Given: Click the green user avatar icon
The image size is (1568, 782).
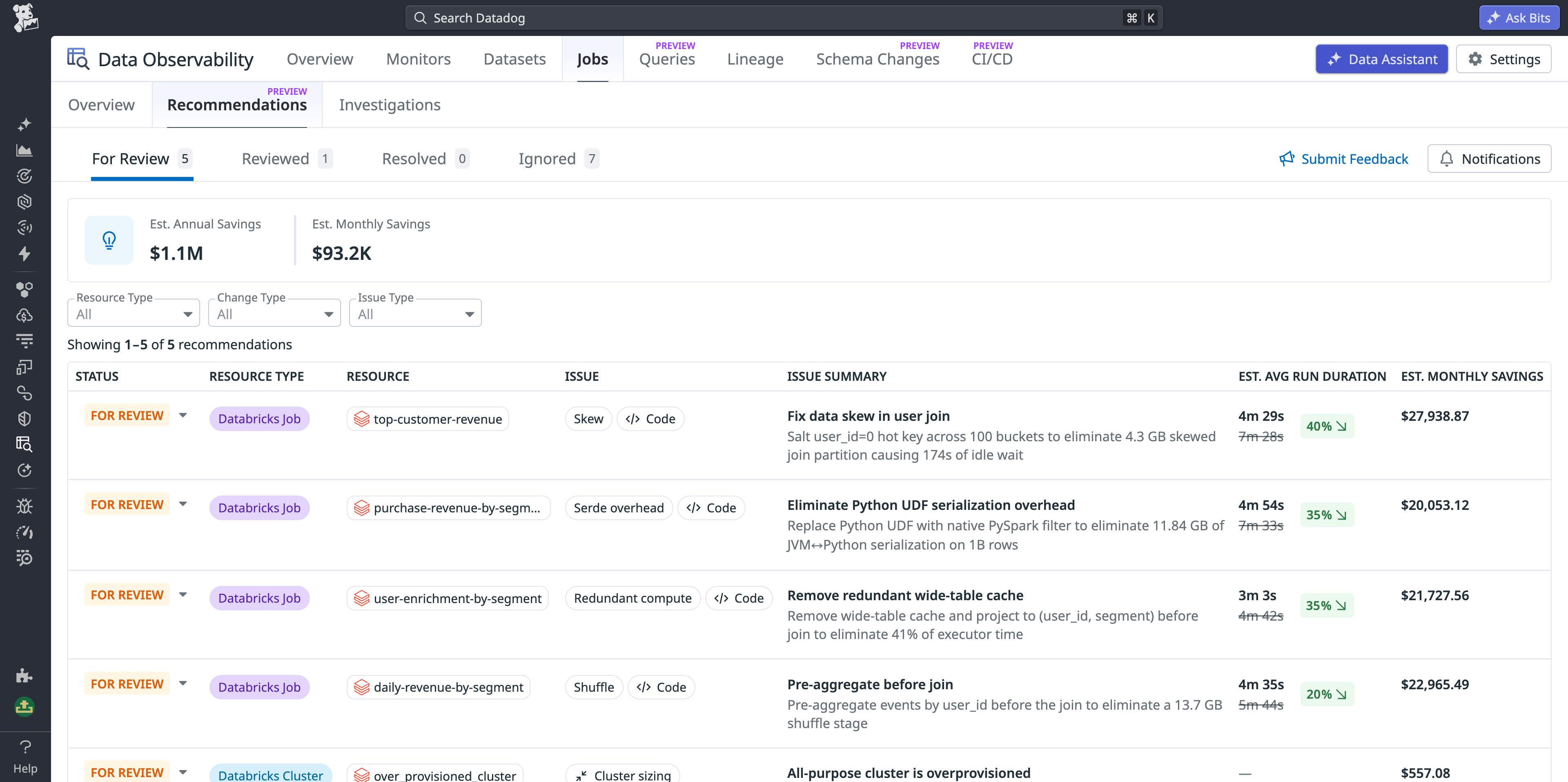Looking at the screenshot, I should point(24,706).
